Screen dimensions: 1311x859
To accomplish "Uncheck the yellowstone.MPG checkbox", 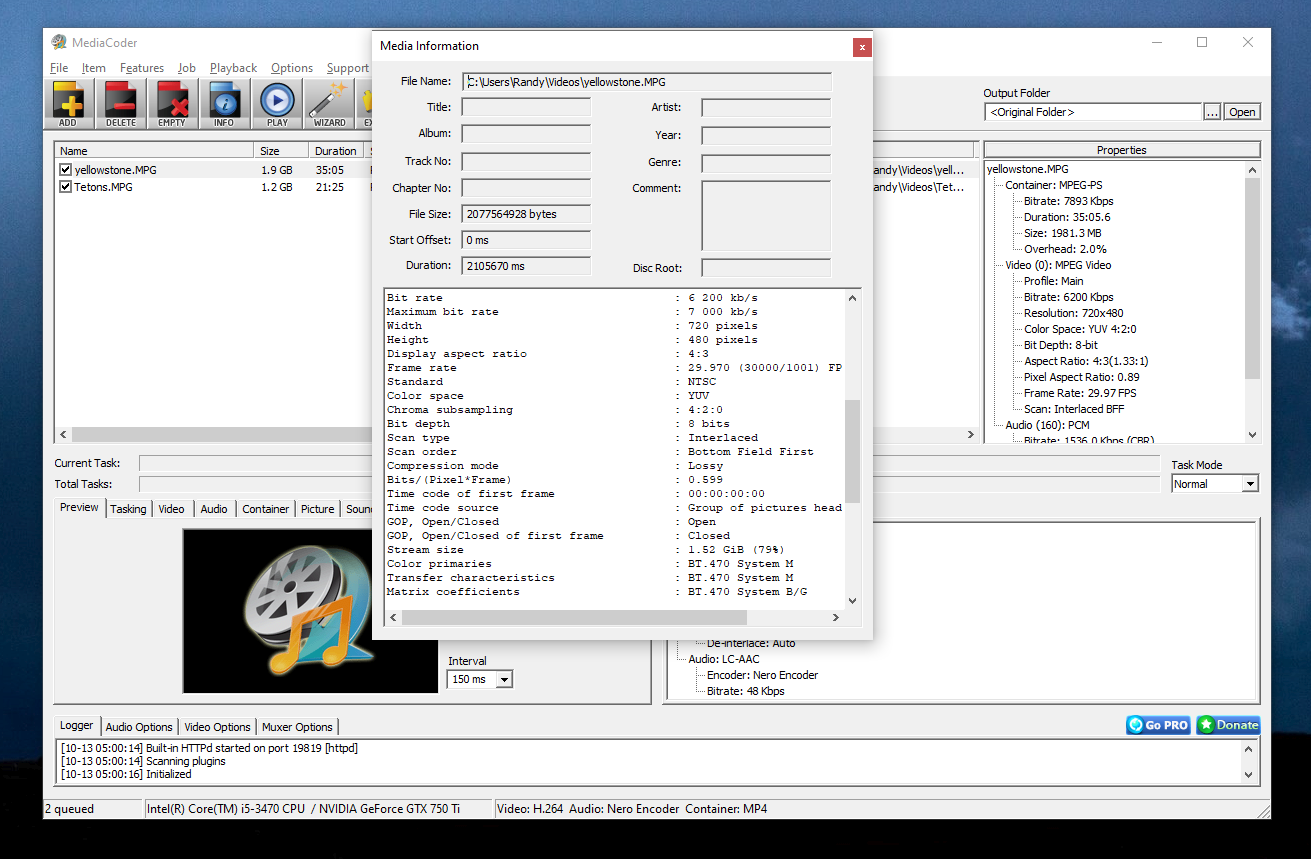I will (66, 170).
